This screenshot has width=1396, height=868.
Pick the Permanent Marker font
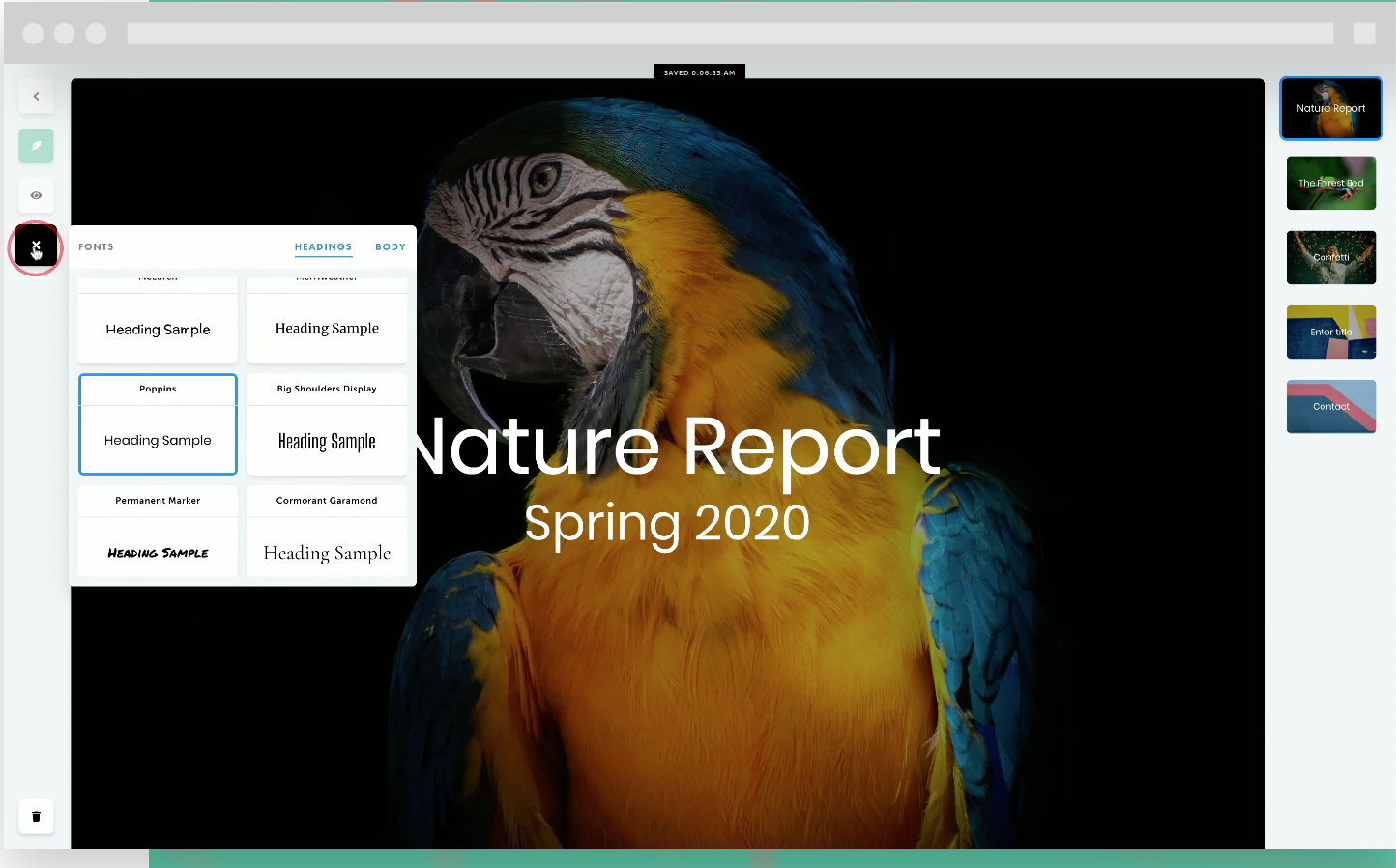tap(158, 532)
